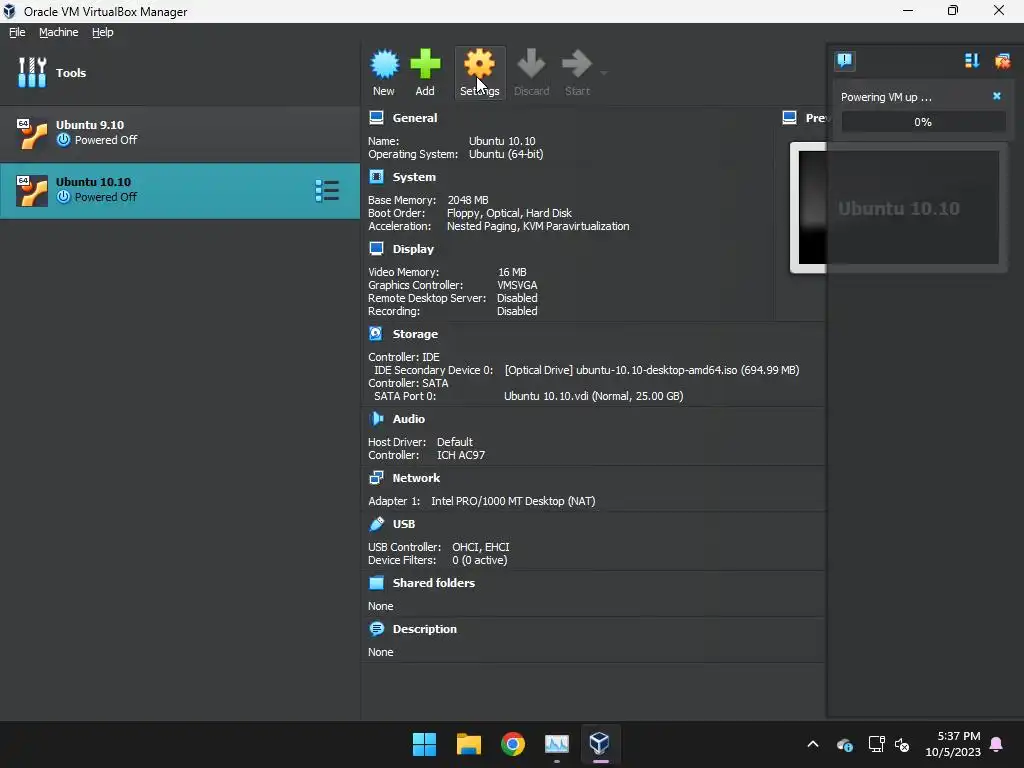Click the 0% powering up progress bar
Viewport: 1024px width, 768px height.
[x=923, y=122]
